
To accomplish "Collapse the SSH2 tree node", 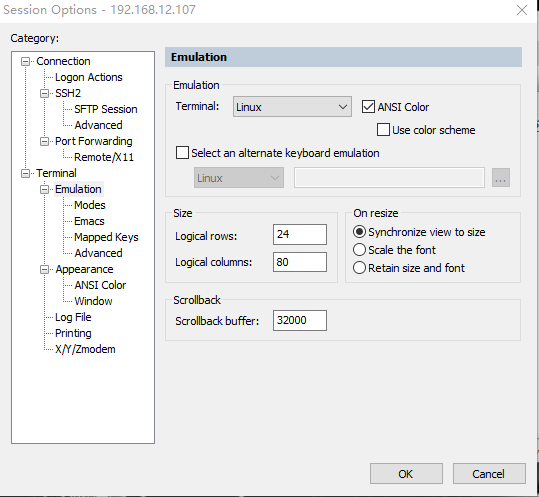I will 44,93.
